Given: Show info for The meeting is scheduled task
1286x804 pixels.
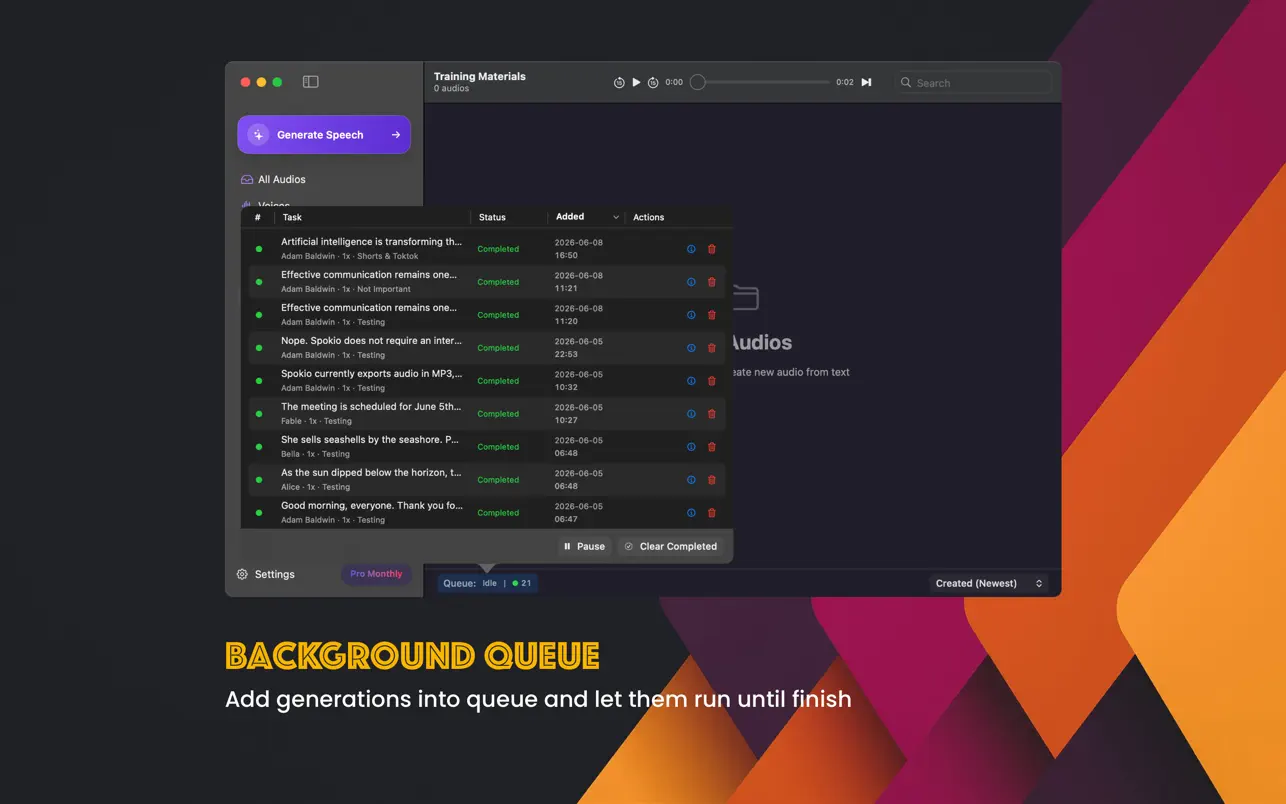Looking at the screenshot, I should [691, 414].
